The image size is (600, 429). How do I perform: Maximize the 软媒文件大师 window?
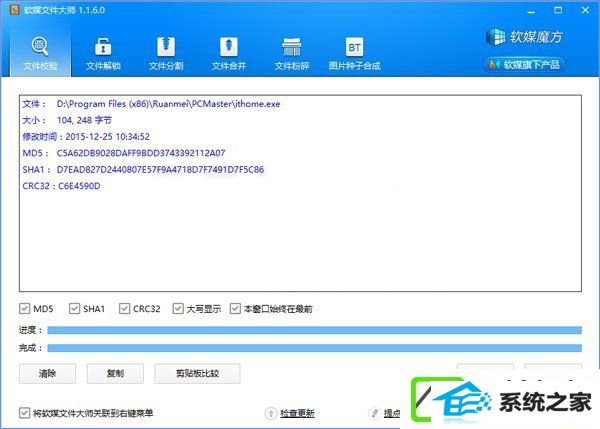[x=558, y=10]
